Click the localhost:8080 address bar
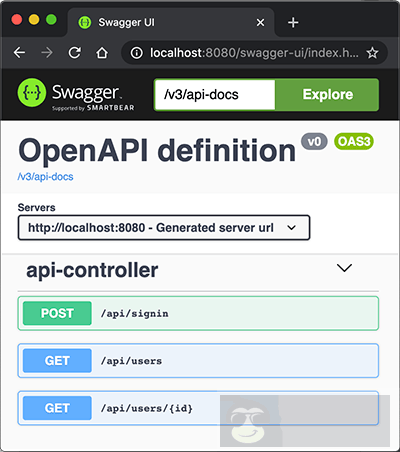This screenshot has width=400, height=452. (254, 53)
